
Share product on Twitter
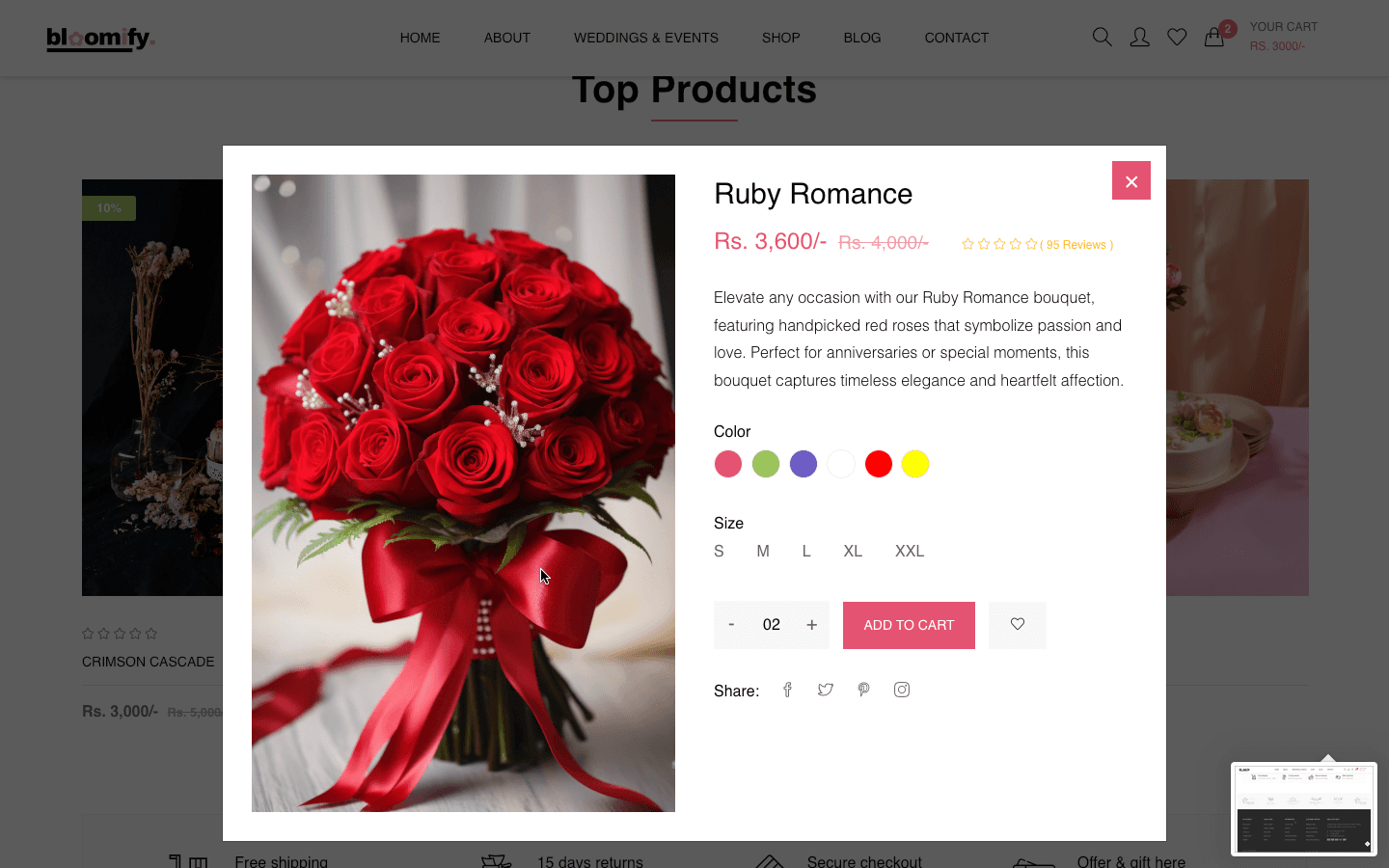pos(825,690)
